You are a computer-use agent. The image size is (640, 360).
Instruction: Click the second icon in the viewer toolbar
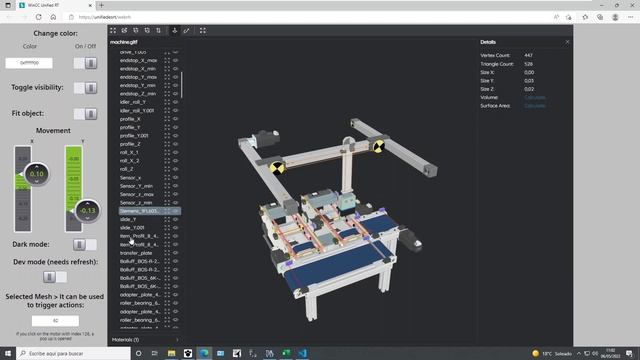(x=124, y=31)
